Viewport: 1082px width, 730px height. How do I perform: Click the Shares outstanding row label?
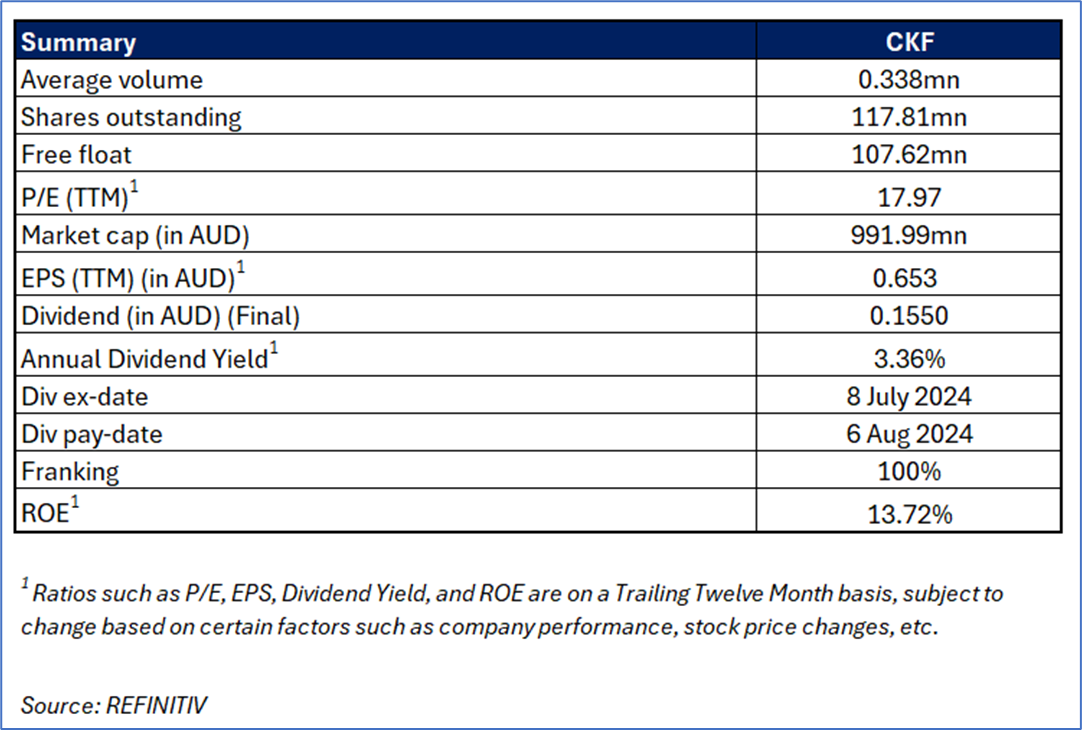131,117
